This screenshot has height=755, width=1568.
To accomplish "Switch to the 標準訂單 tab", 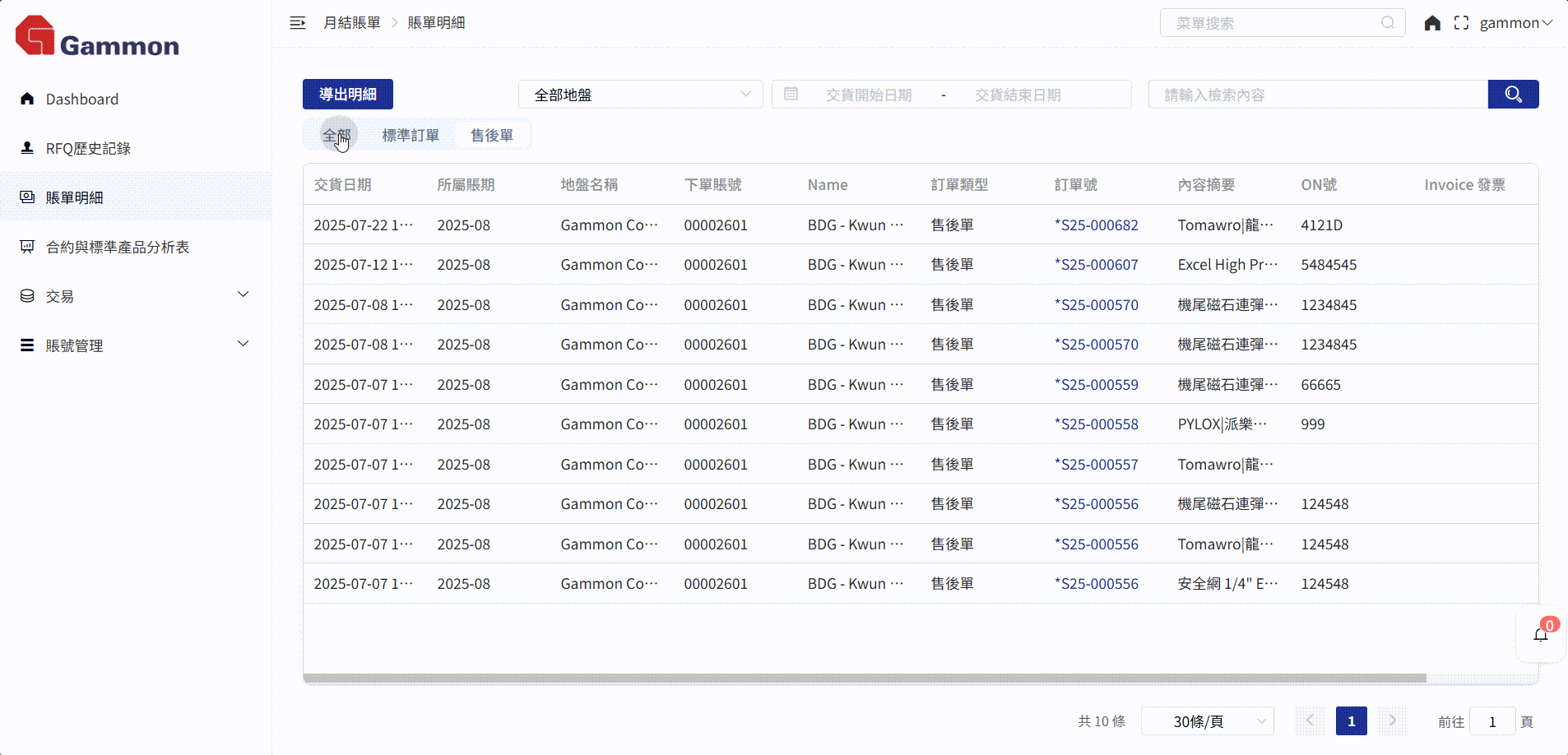I will 411,135.
